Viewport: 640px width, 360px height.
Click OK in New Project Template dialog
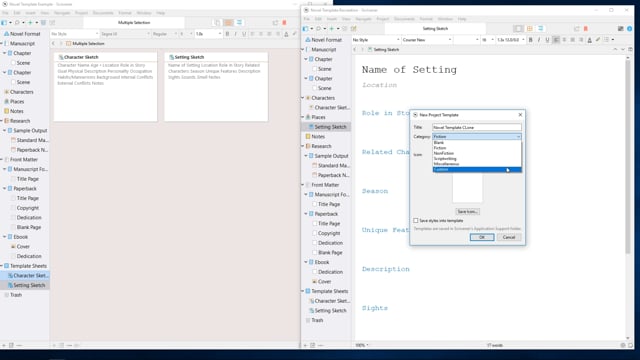(x=482, y=237)
